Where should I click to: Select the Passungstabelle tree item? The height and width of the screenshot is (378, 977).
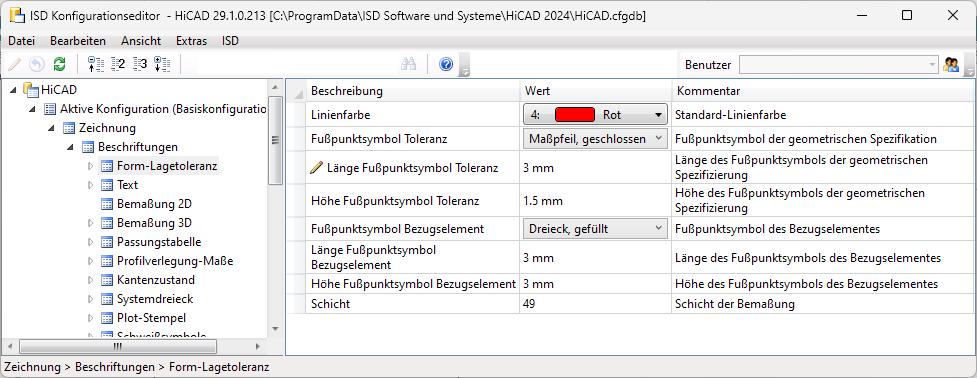(x=159, y=242)
